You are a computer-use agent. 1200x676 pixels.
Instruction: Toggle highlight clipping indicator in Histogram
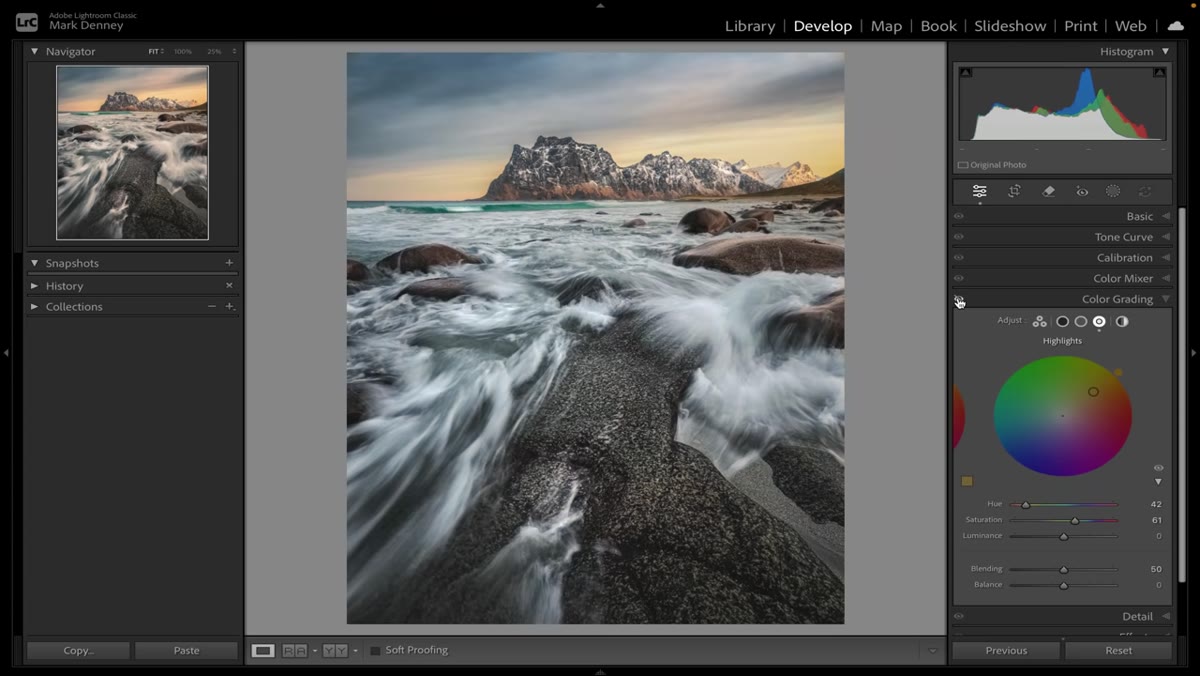pyautogui.click(x=1159, y=72)
